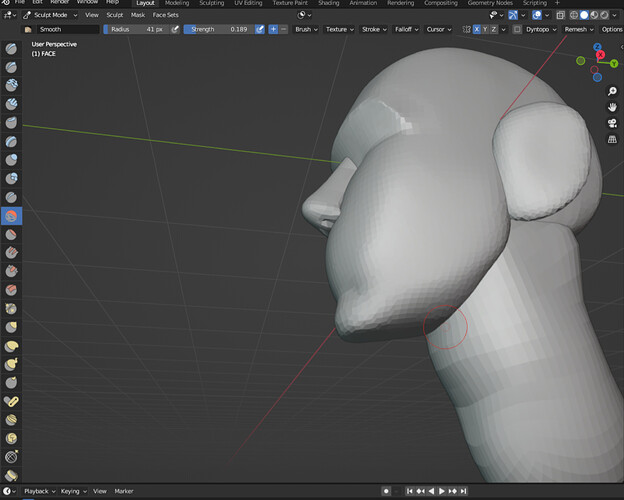Select the Pose brush tool
This screenshot has width=624, height=500.
coord(11,401)
